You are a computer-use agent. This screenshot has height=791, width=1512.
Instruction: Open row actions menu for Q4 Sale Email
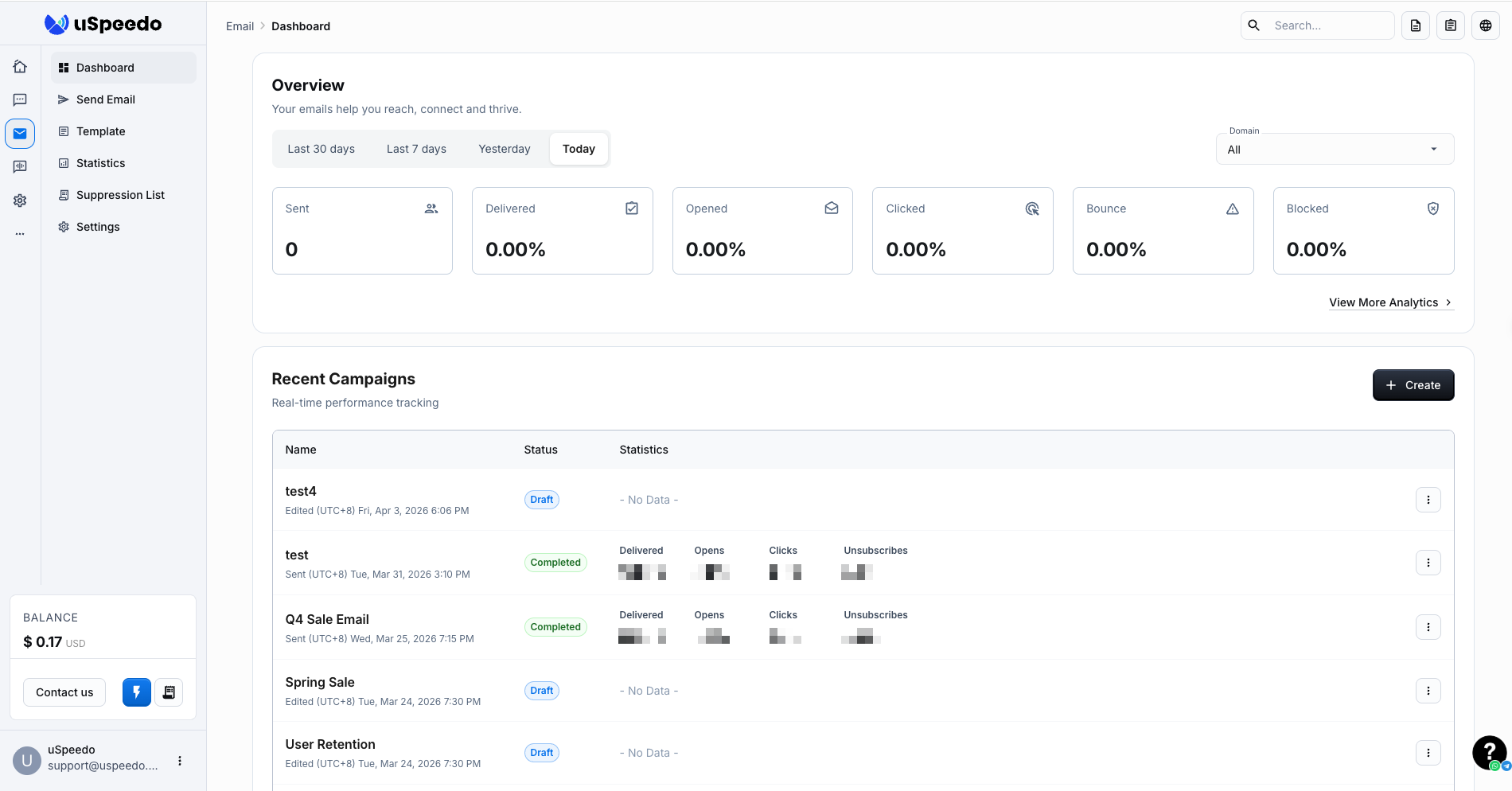point(1428,627)
